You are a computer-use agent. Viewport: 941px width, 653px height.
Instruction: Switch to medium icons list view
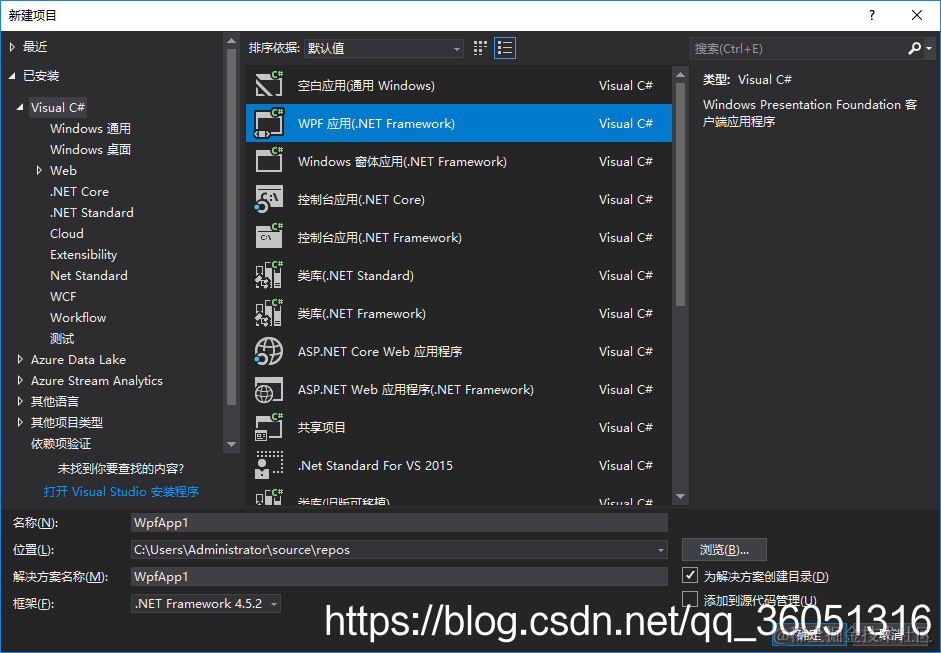[505, 48]
